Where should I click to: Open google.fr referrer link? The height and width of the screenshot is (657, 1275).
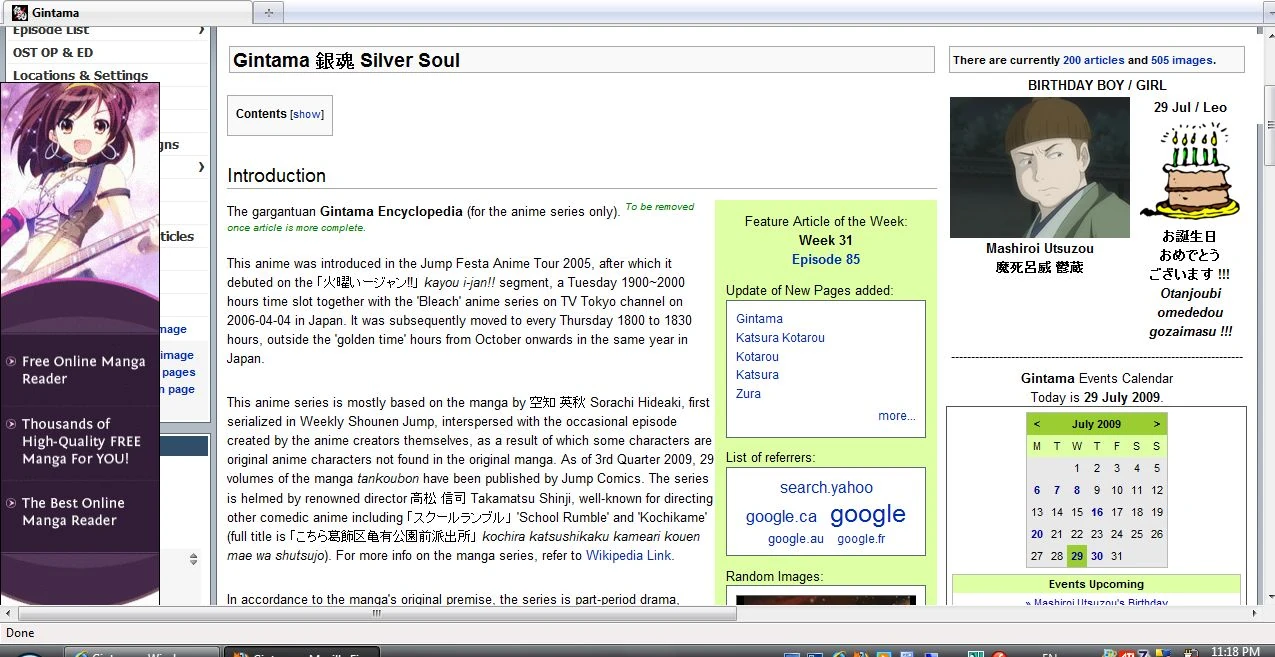[x=861, y=539]
